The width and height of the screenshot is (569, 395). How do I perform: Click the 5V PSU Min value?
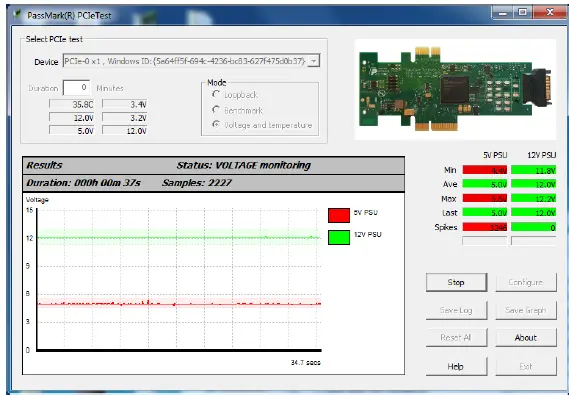point(485,170)
